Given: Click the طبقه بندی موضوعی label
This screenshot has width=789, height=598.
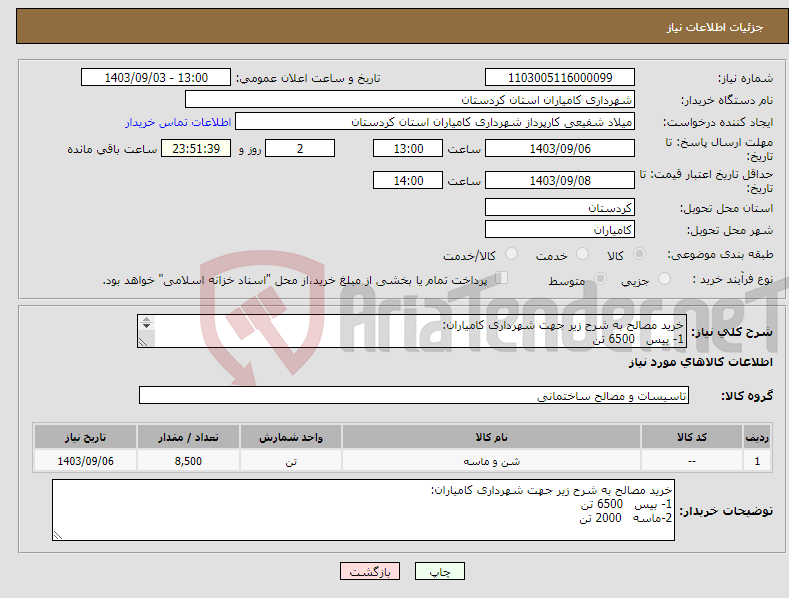Looking at the screenshot, I should click(720, 255).
